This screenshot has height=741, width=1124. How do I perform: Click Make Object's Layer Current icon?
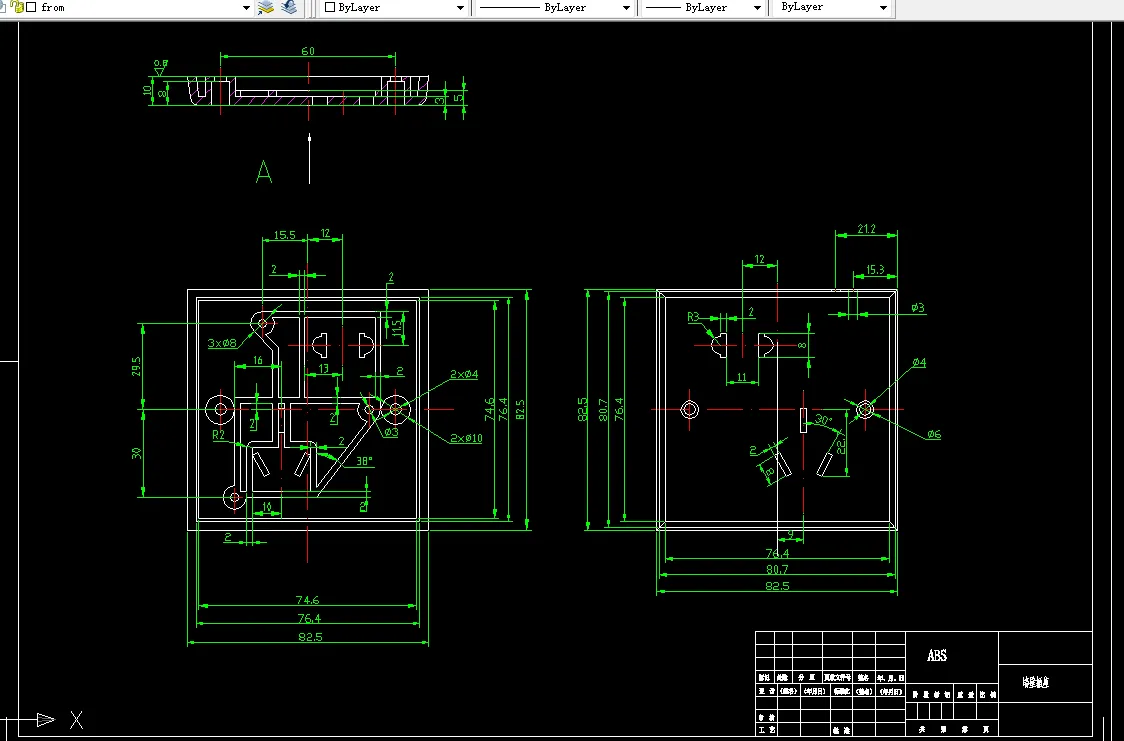[266, 7]
